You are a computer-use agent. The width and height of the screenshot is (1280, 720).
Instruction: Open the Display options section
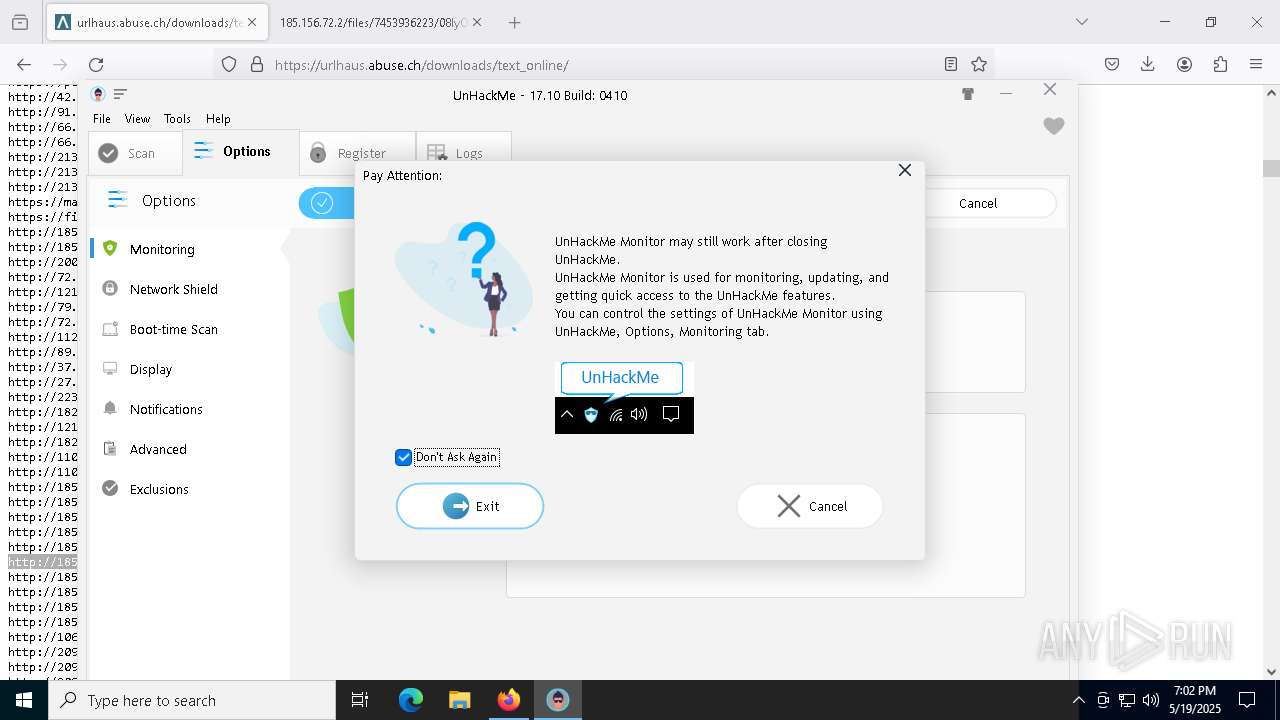151,369
